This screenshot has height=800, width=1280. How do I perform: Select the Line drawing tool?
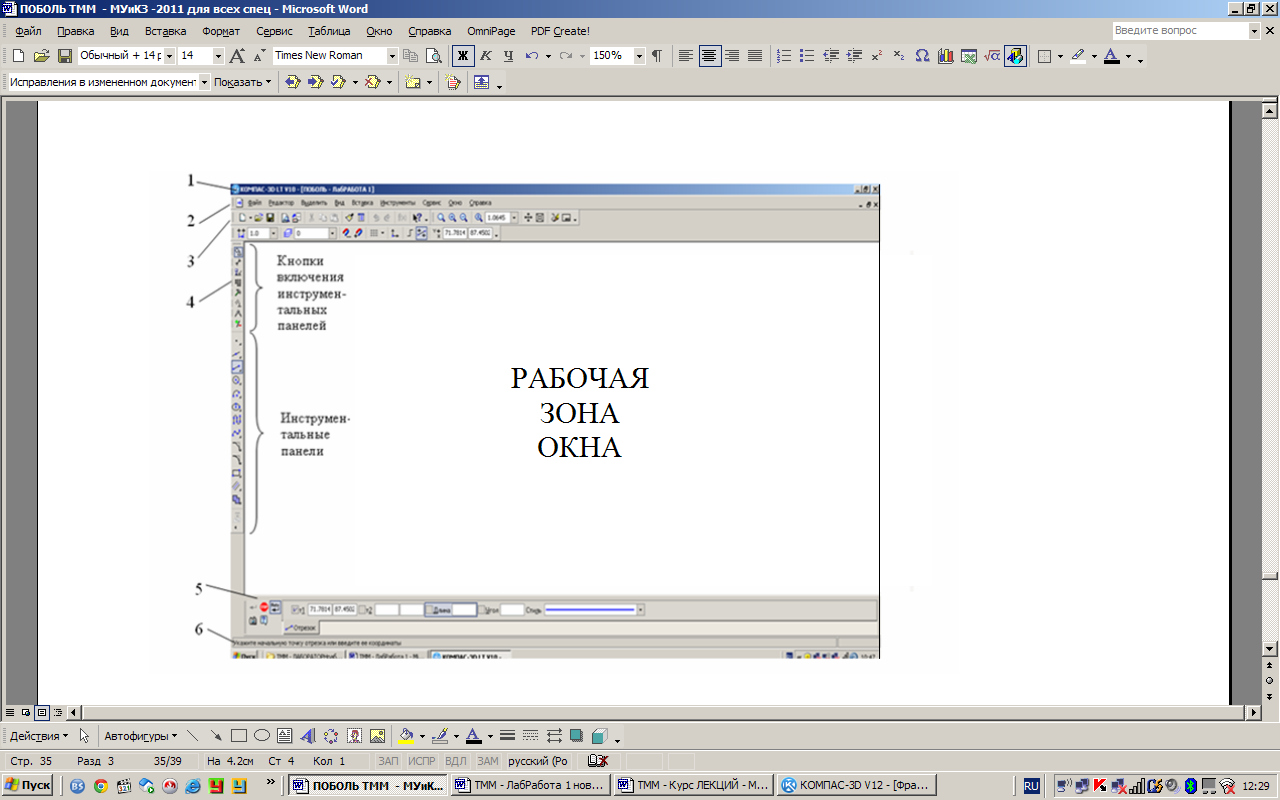[193, 735]
